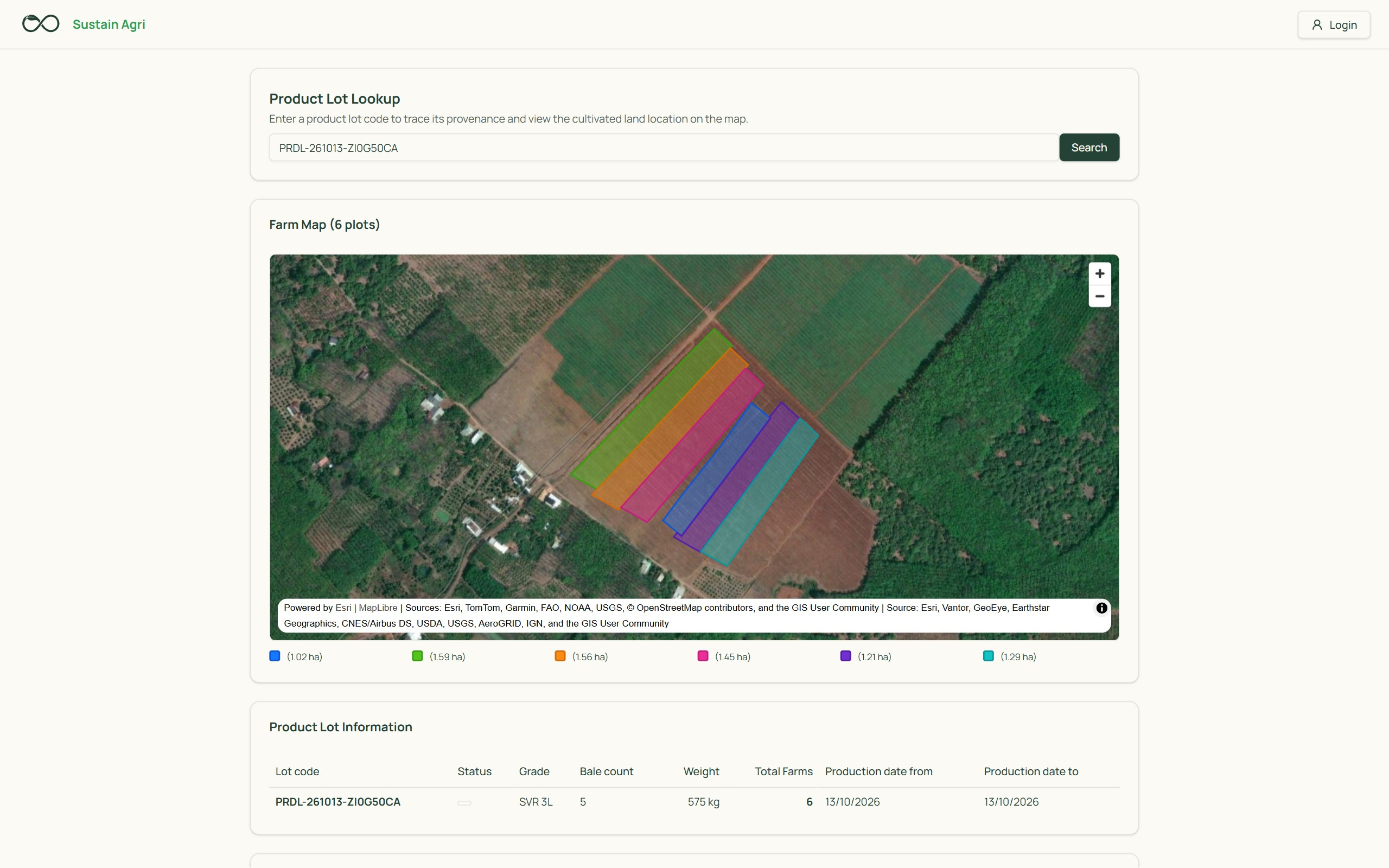This screenshot has width=1389, height=868.
Task: Click the SVR 3L grade cell
Action: tap(536, 802)
